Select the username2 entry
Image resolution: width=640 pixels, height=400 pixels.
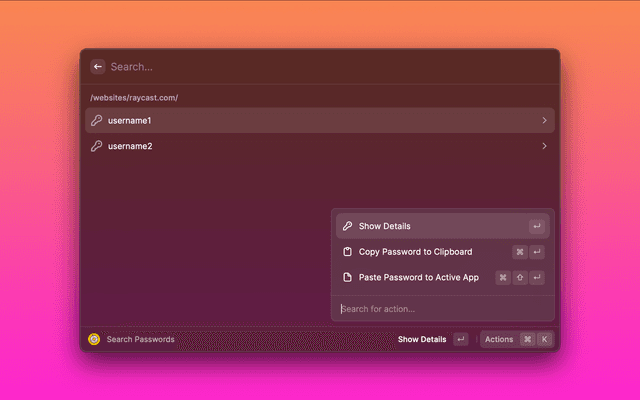pyautogui.click(x=300, y=147)
